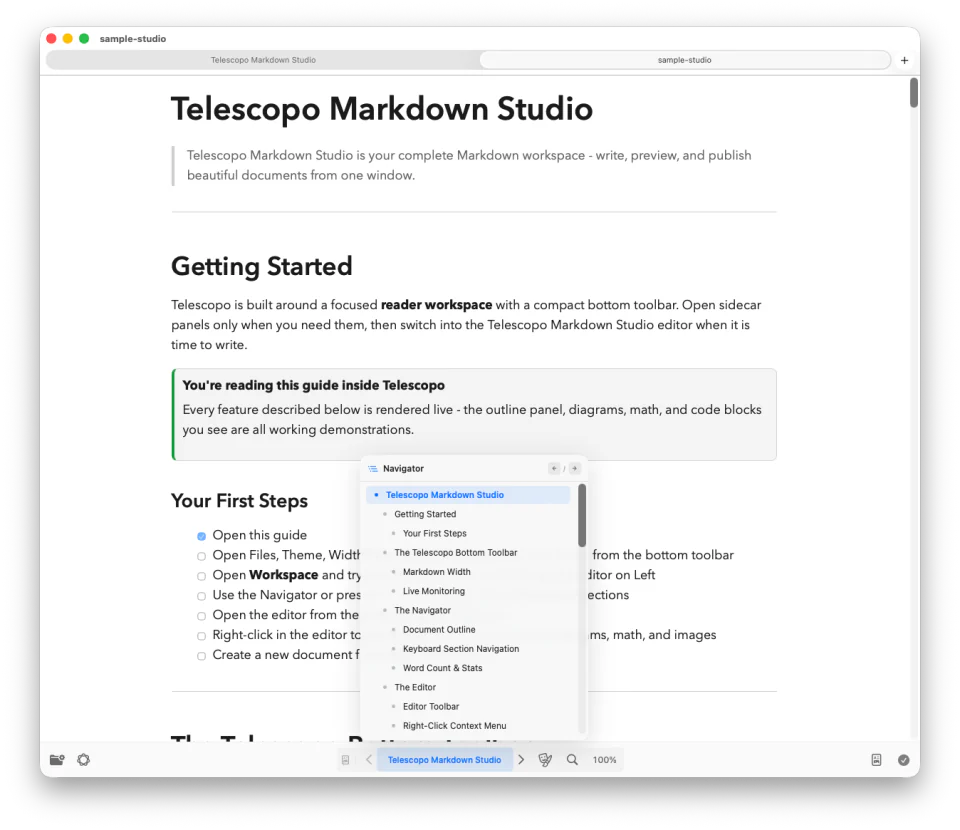Jump to 'Word Count & Stats' in Navigator
Image resolution: width=960 pixels, height=830 pixels.
[442, 668]
